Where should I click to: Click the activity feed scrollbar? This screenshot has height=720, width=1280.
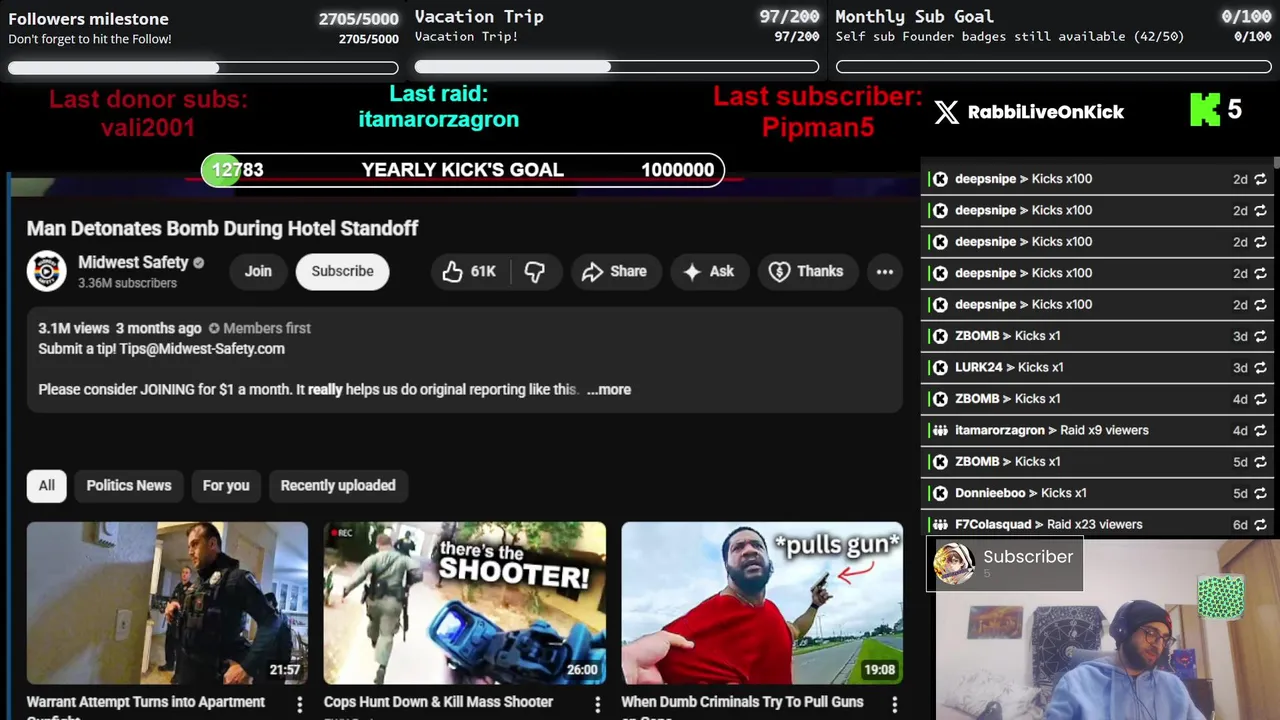[x=1276, y=164]
